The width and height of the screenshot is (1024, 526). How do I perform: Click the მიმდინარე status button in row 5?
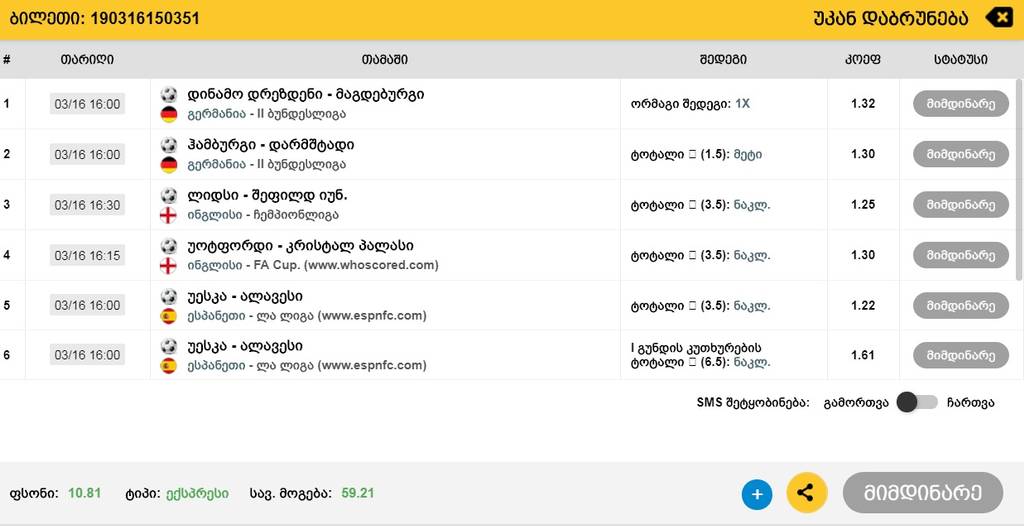point(961,305)
